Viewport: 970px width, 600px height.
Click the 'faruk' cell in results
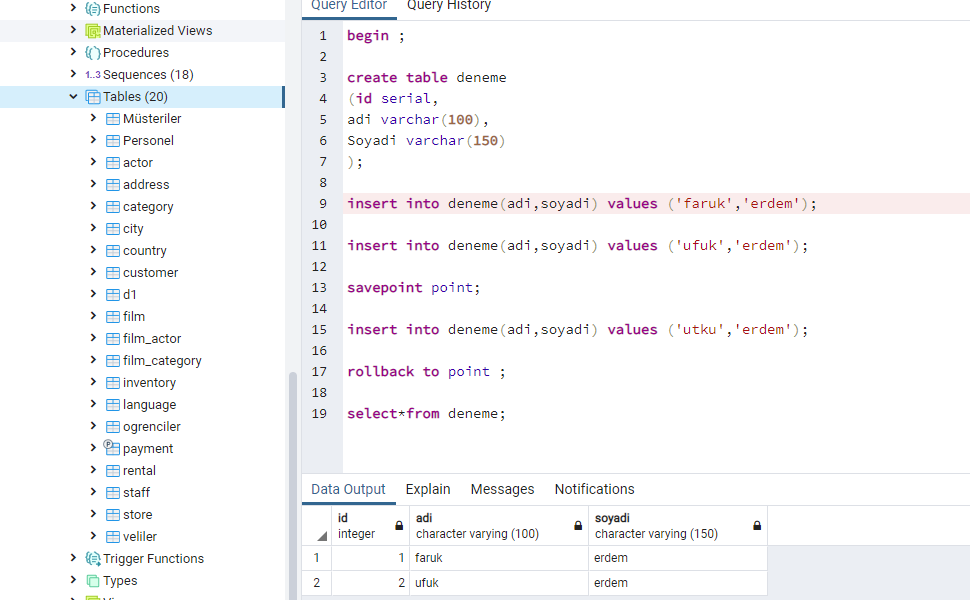[x=499, y=558]
